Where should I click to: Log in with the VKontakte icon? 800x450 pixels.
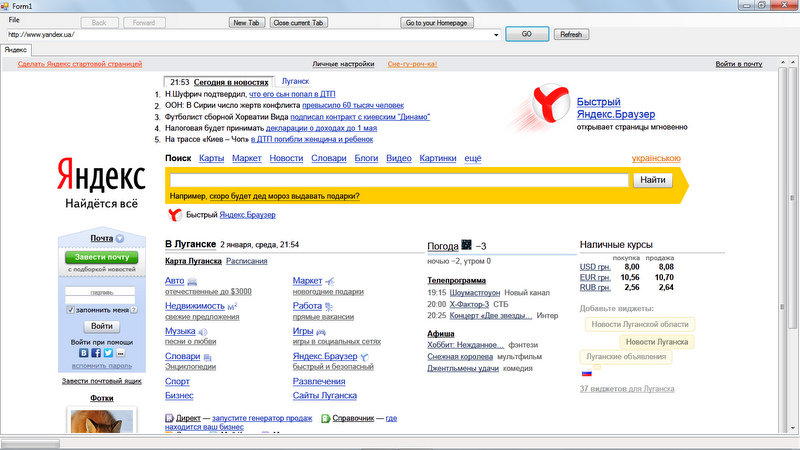pos(84,353)
